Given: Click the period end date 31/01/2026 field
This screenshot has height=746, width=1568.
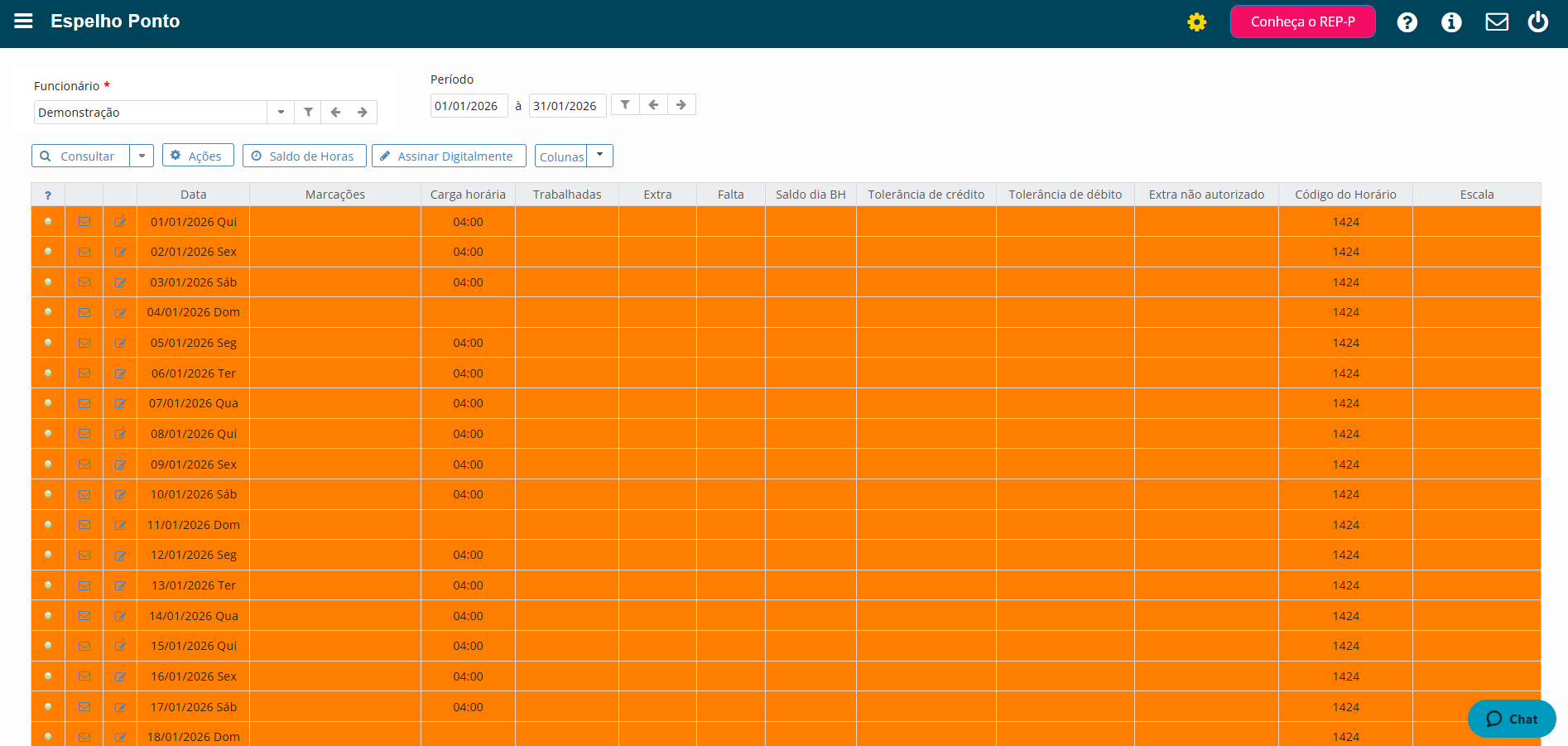Looking at the screenshot, I should point(567,105).
